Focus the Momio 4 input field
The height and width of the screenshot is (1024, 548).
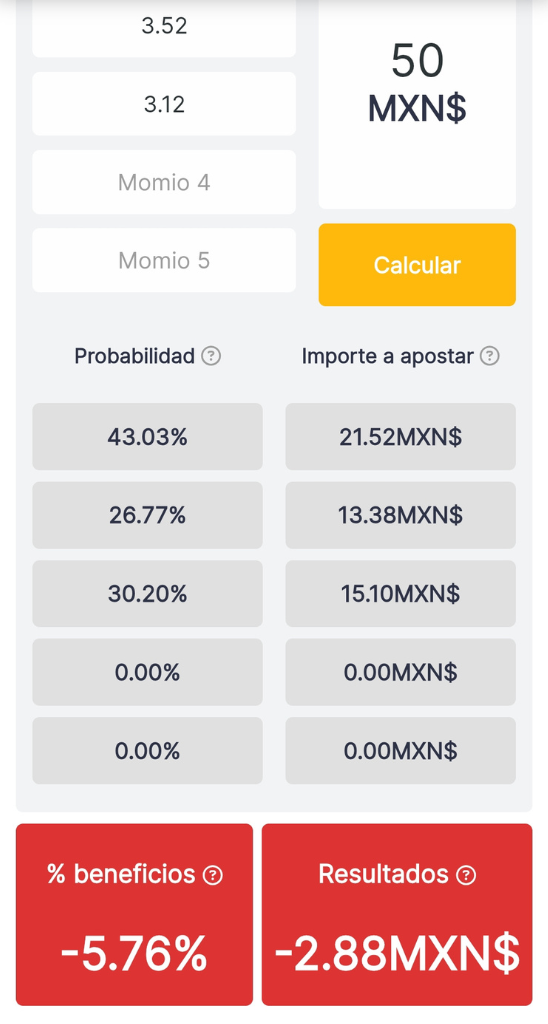[164, 182]
